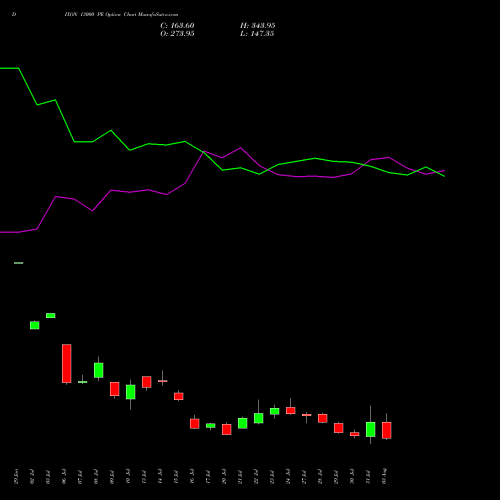
Task: Click the 27 Jul date label
Action: tap(304, 476)
